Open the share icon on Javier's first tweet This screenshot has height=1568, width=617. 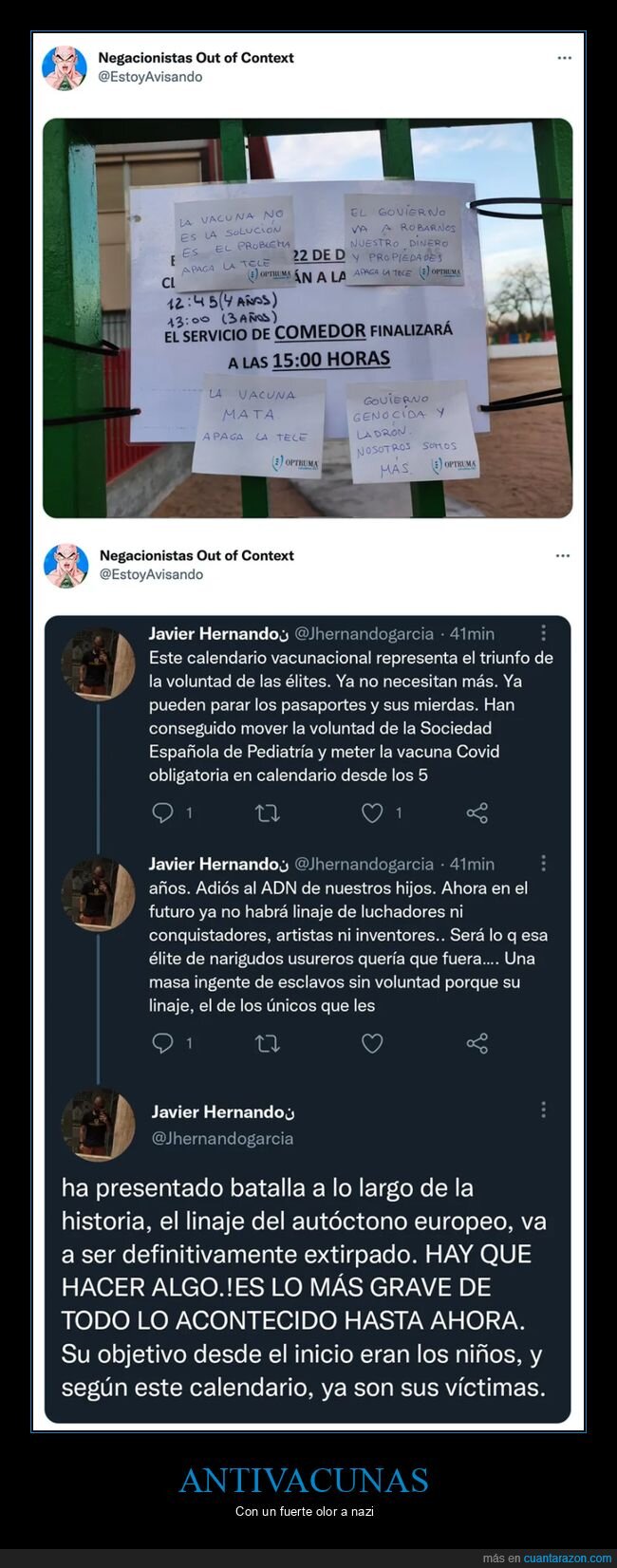coord(477,812)
